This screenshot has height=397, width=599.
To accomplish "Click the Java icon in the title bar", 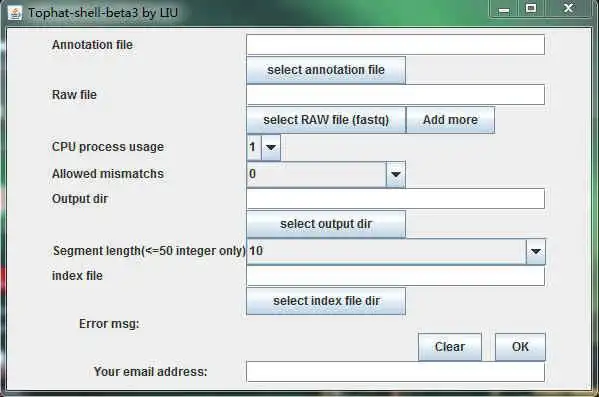I will [x=15, y=13].
